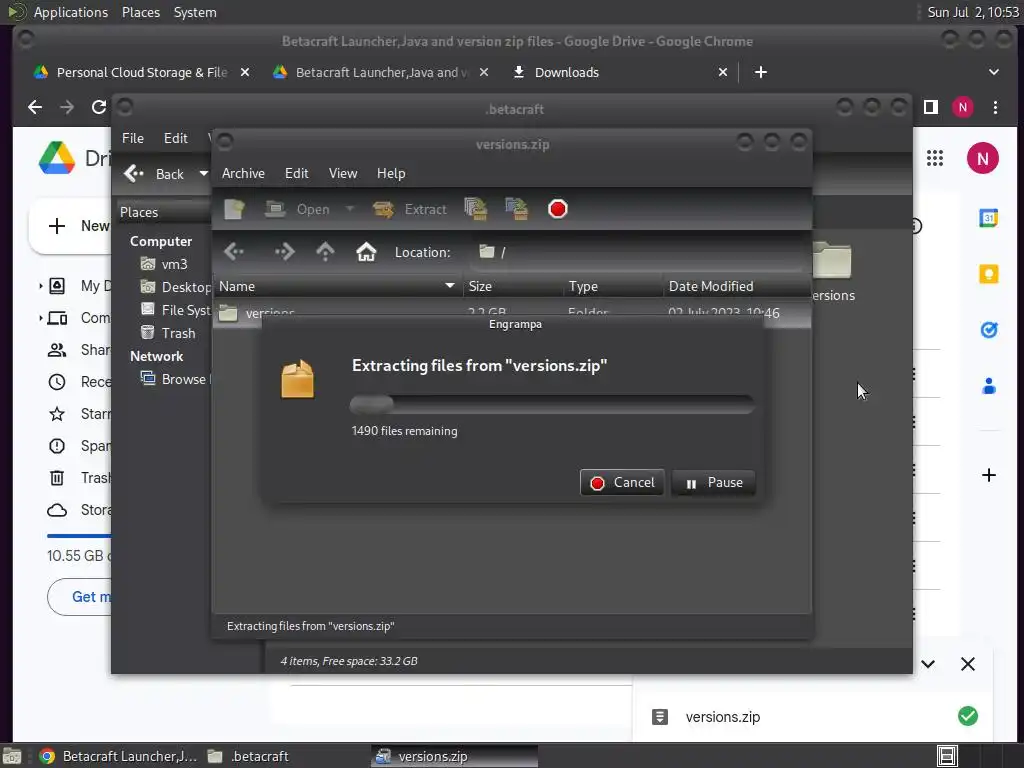Open the System menu in top panel
The height and width of the screenshot is (768, 1024).
195,12
